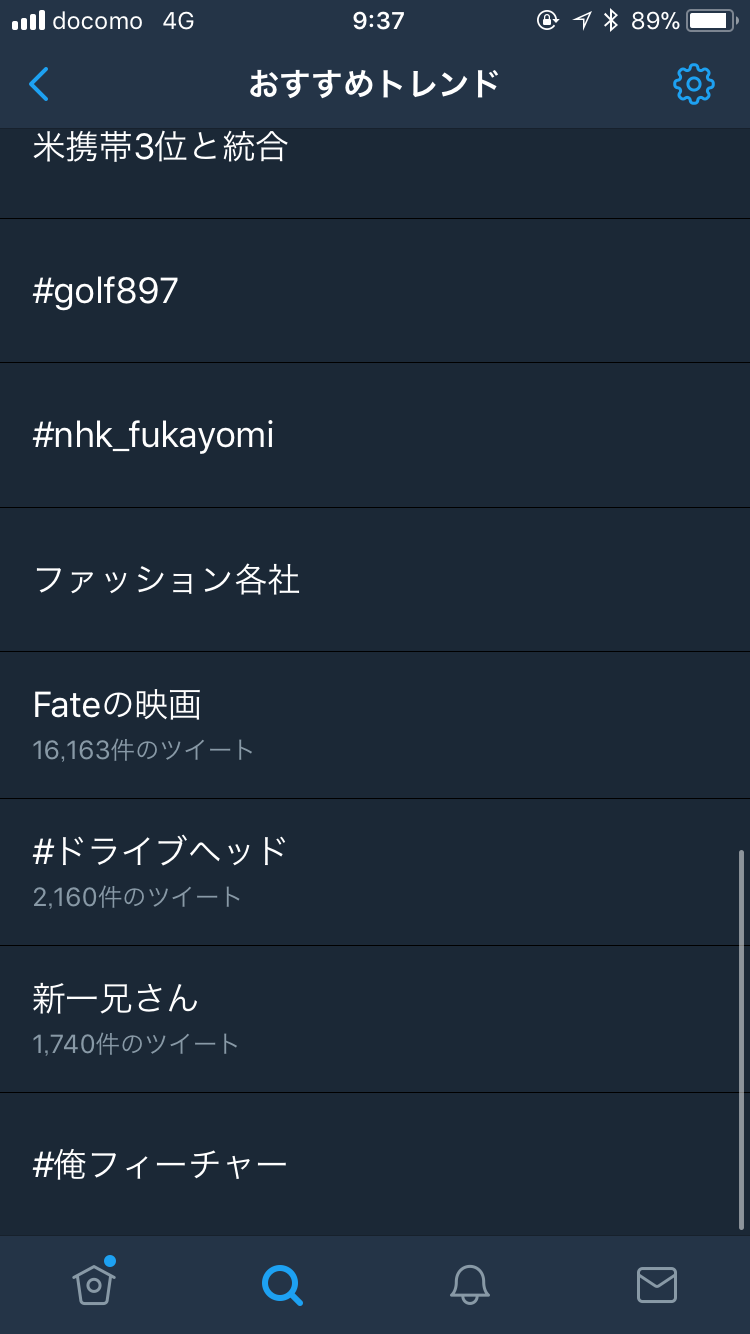Viewport: 750px width, 1334px height.
Task: Open the Fateの映画 trend
Action: [117, 706]
